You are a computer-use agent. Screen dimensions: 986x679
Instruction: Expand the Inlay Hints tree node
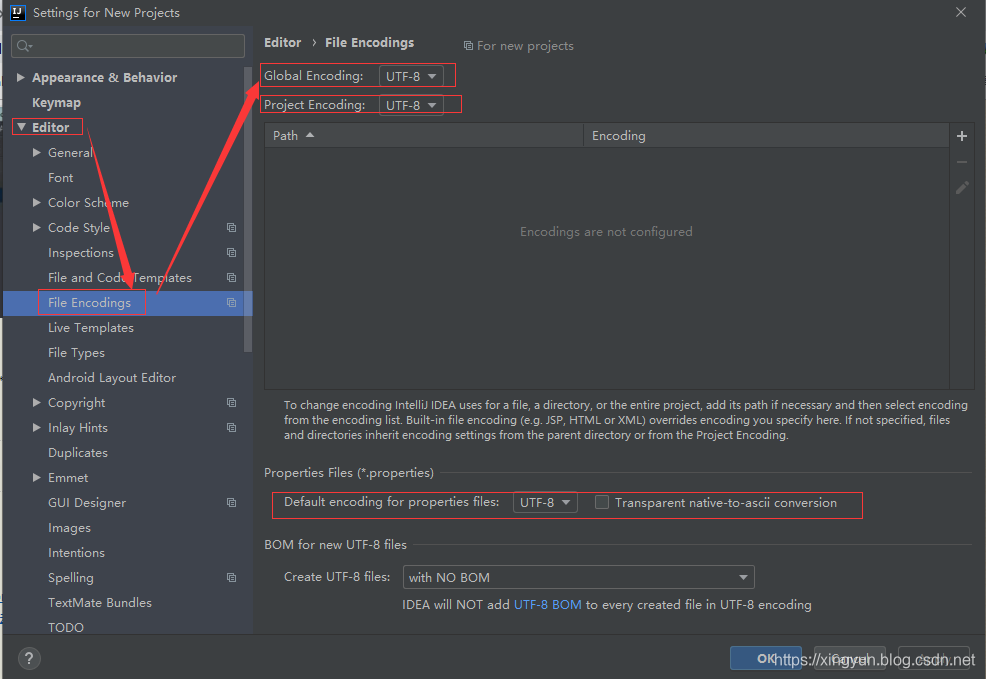click(x=36, y=428)
